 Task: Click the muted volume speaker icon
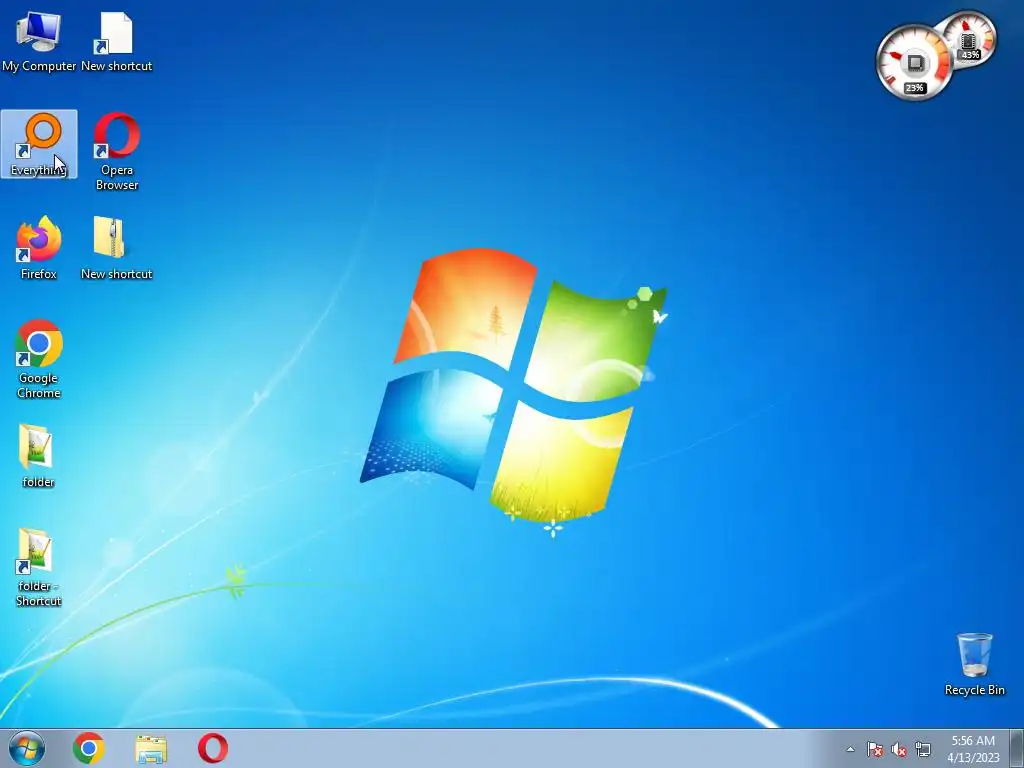pos(899,749)
